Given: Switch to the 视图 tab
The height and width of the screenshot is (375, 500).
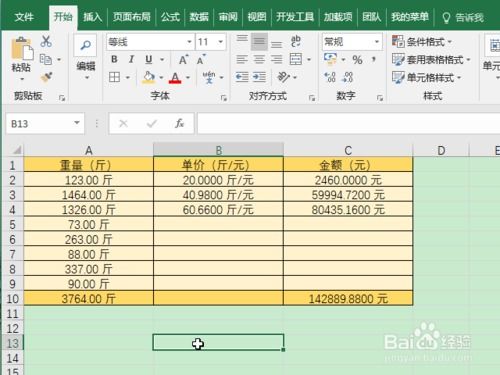Looking at the screenshot, I should [257, 17].
